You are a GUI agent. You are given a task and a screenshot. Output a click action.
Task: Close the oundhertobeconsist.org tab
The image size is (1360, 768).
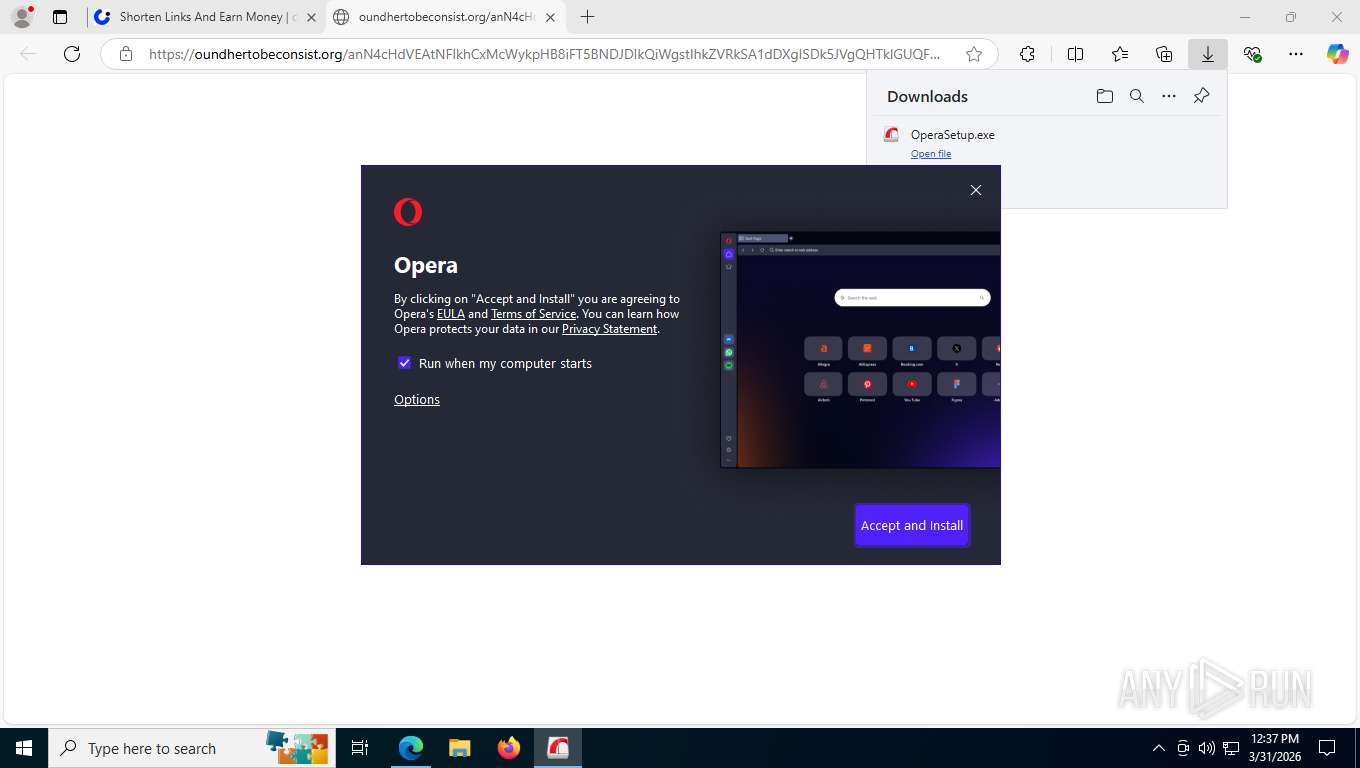click(550, 17)
